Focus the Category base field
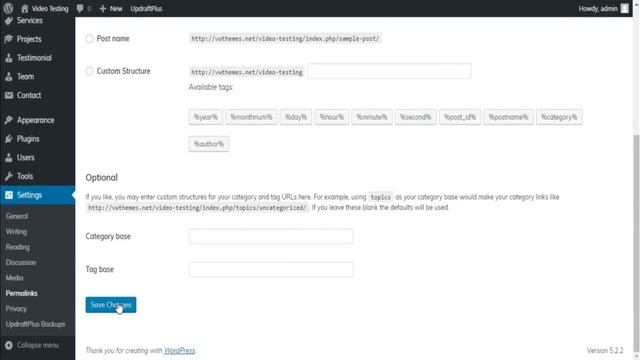 pos(271,236)
